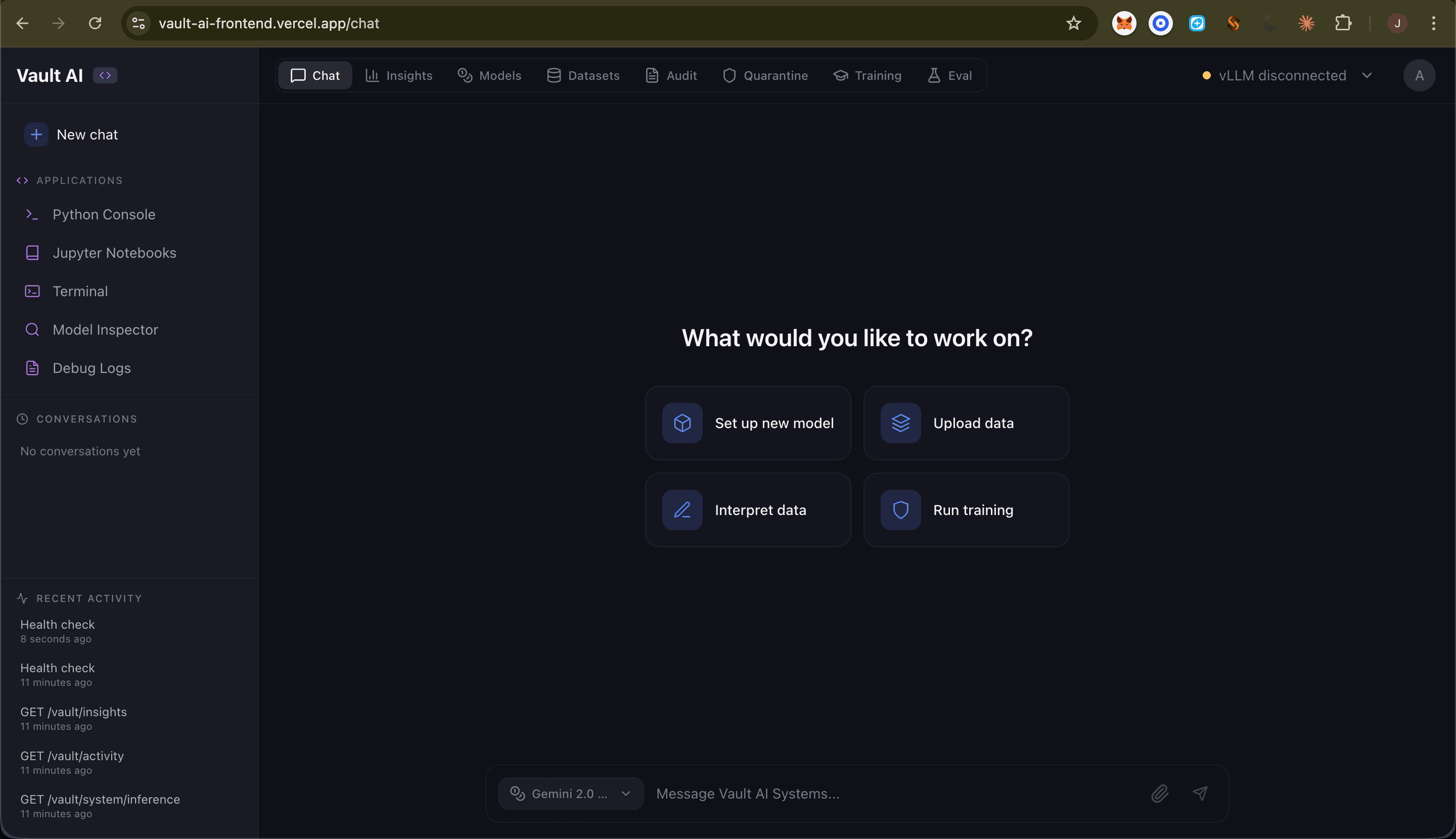Attach a file using the paperclip icon

pos(1159,794)
